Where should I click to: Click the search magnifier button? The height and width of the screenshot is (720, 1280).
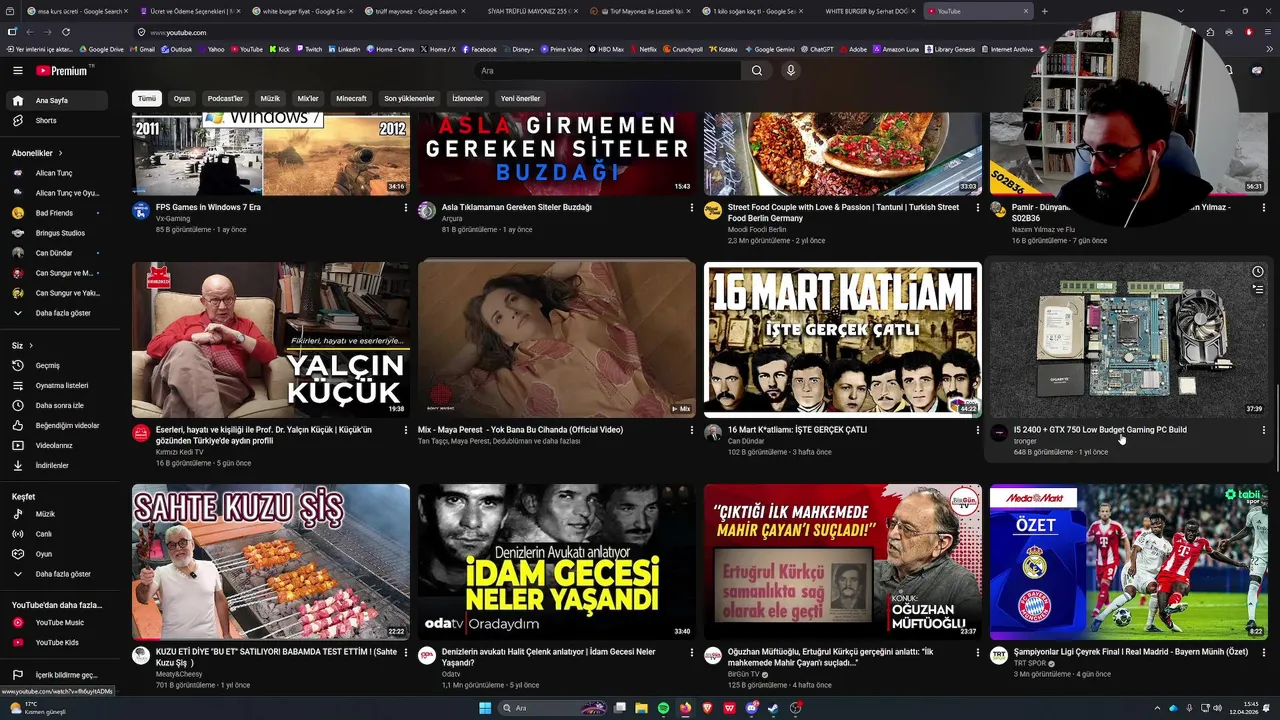[757, 71]
